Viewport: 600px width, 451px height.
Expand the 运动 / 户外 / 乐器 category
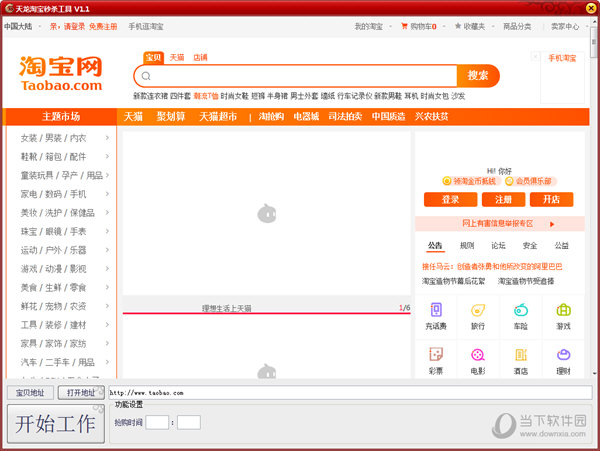(x=107, y=250)
